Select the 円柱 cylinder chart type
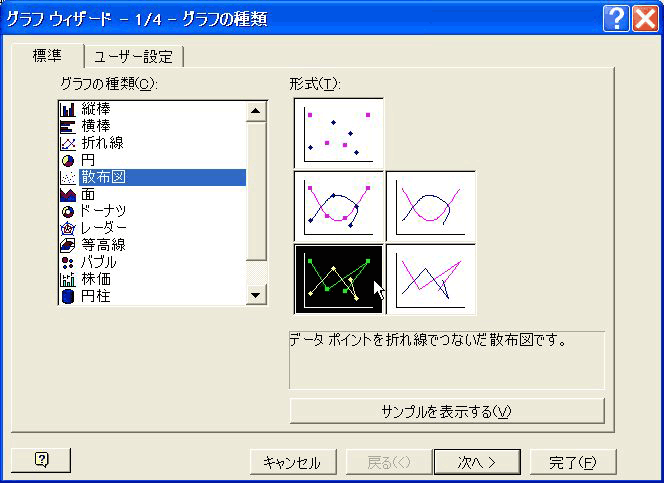This screenshot has width=664, height=483. (x=96, y=296)
